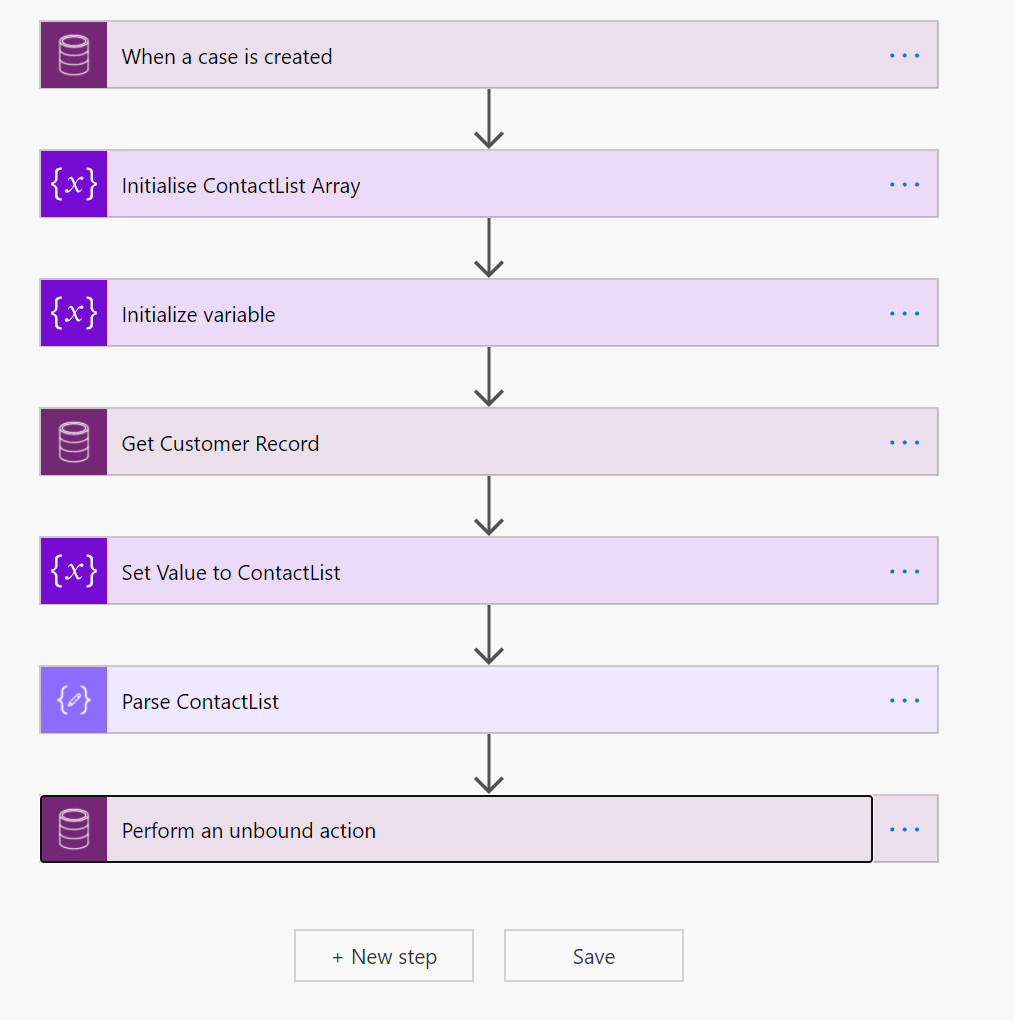Screen dimensions: 1014x1020
Task: Save the flow
Action: coord(594,957)
